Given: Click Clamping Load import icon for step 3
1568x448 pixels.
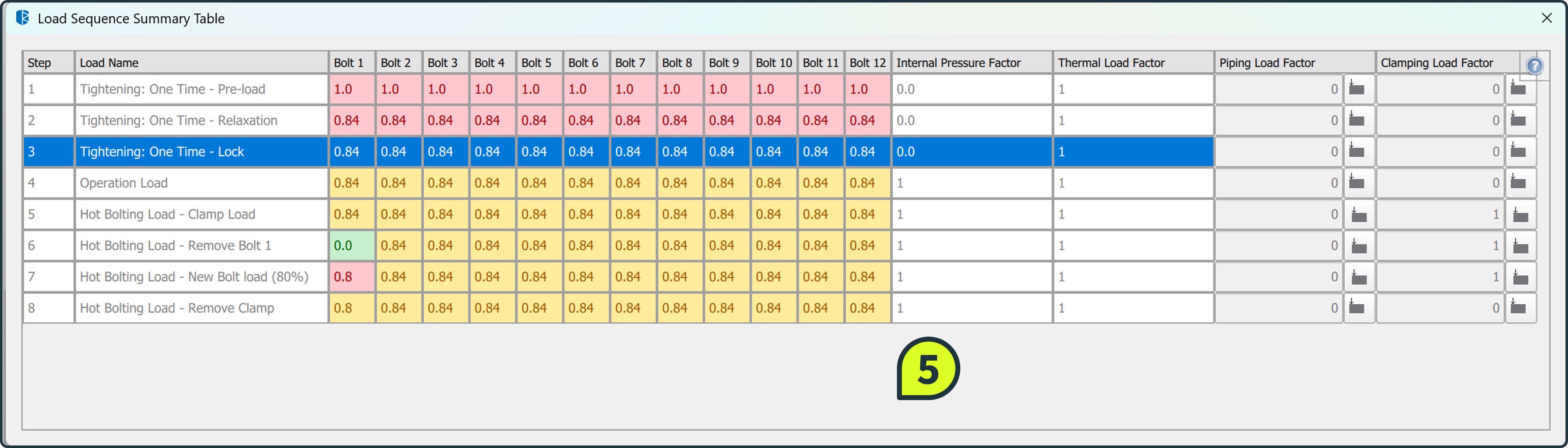Looking at the screenshot, I should tap(1519, 151).
